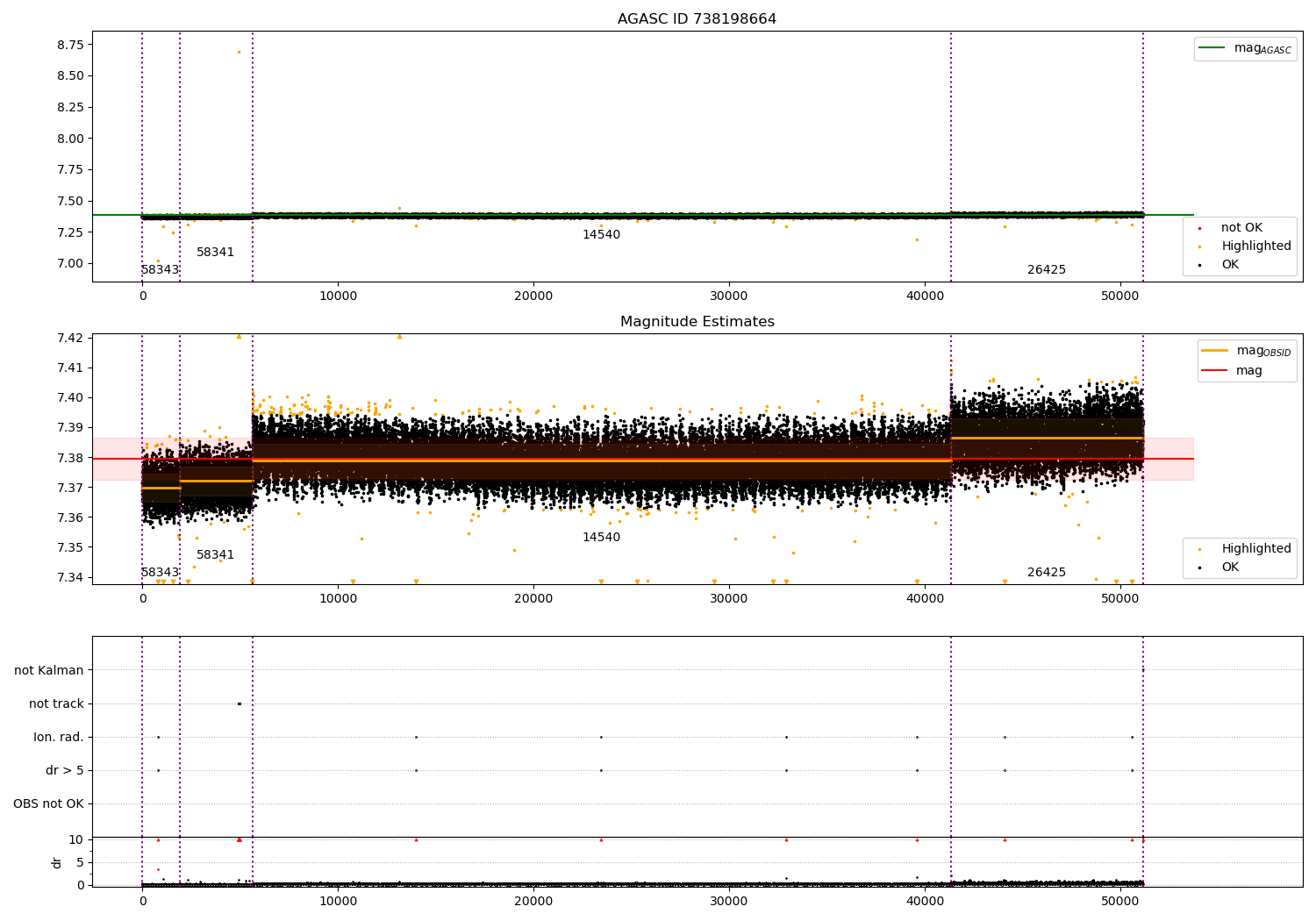Click 'OK' legend entry in top plot's lower legend
This screenshot has width=1316, height=921.
(x=1219, y=265)
